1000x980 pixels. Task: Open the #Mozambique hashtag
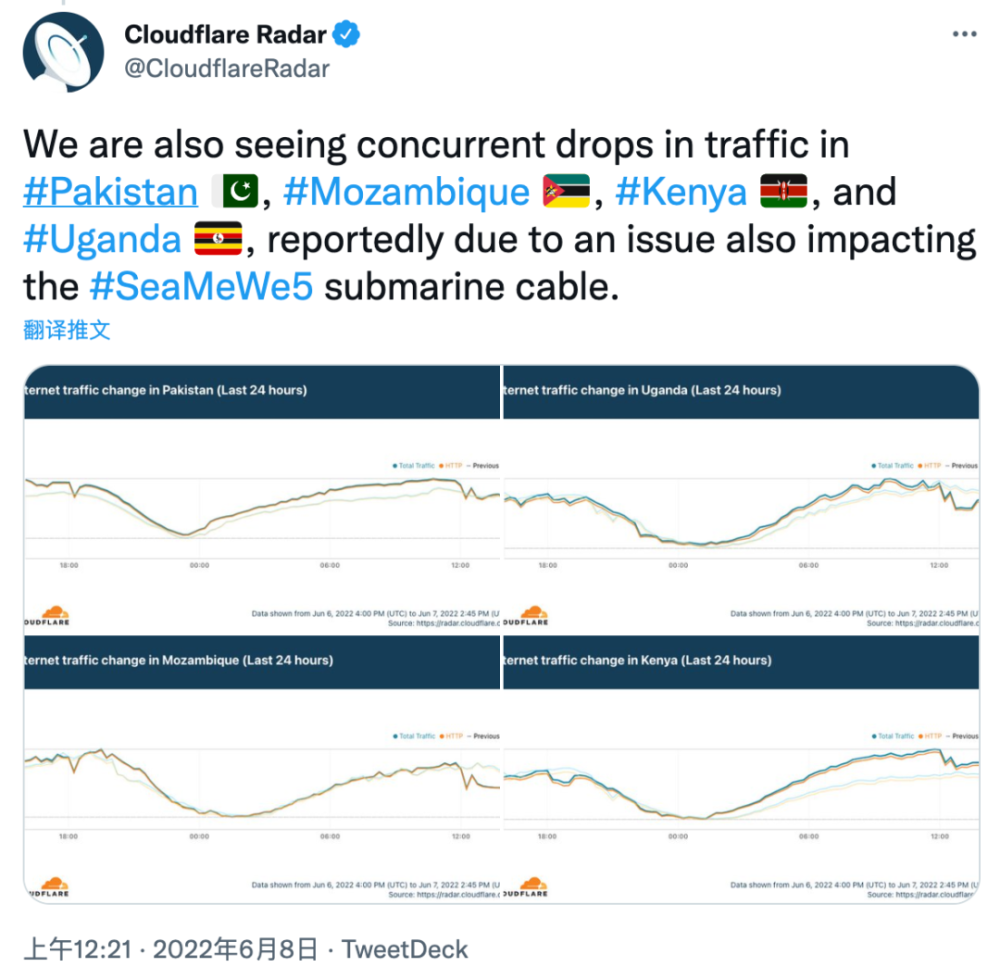[406, 192]
